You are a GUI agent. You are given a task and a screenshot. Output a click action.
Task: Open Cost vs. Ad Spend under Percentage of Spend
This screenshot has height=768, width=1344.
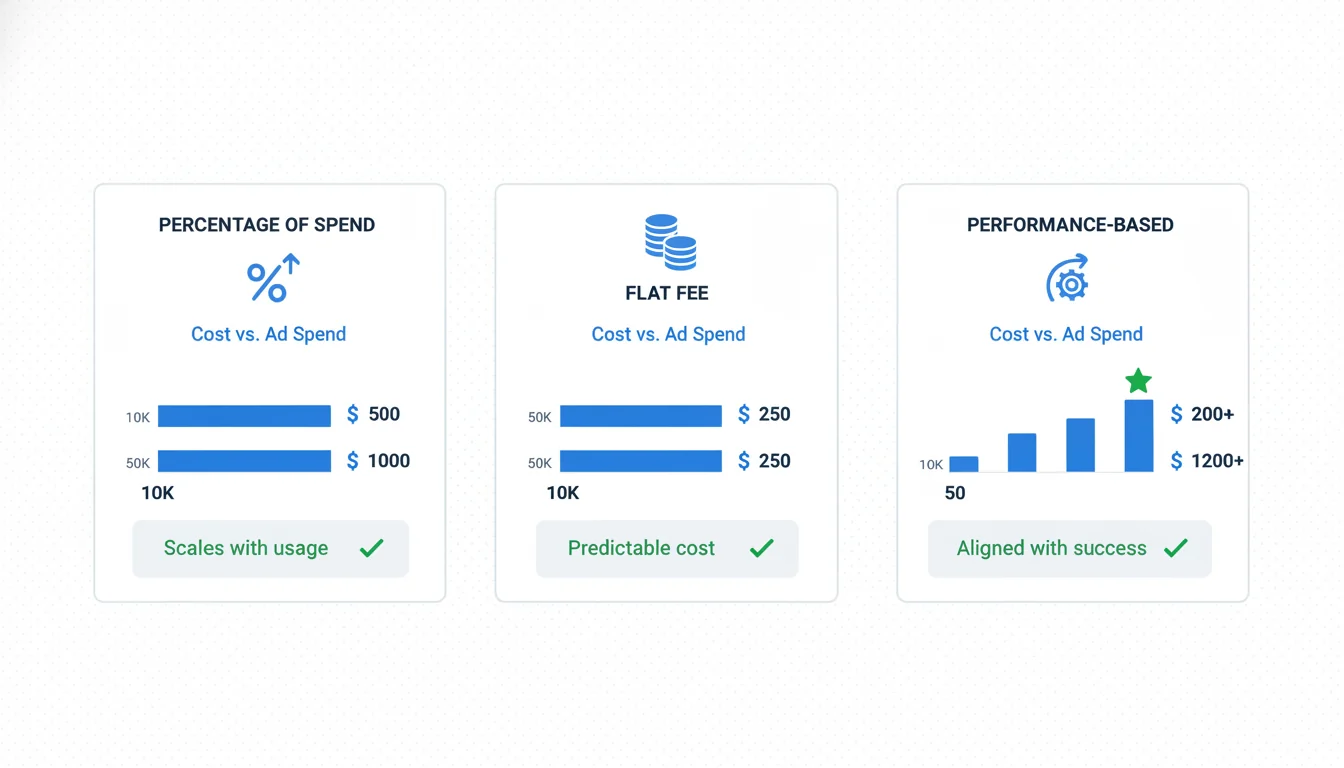pyautogui.click(x=268, y=334)
